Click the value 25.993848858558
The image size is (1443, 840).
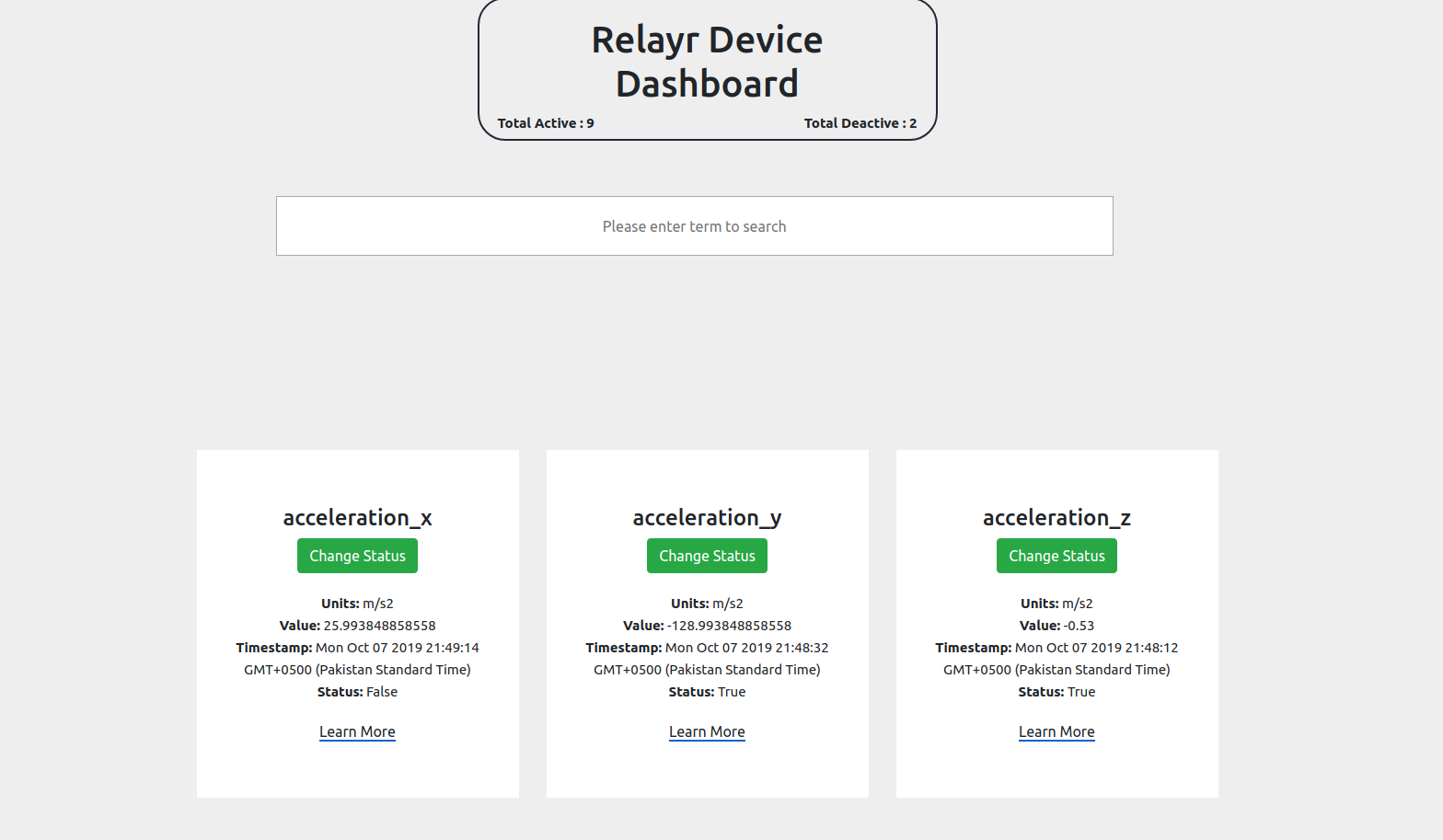379,626
